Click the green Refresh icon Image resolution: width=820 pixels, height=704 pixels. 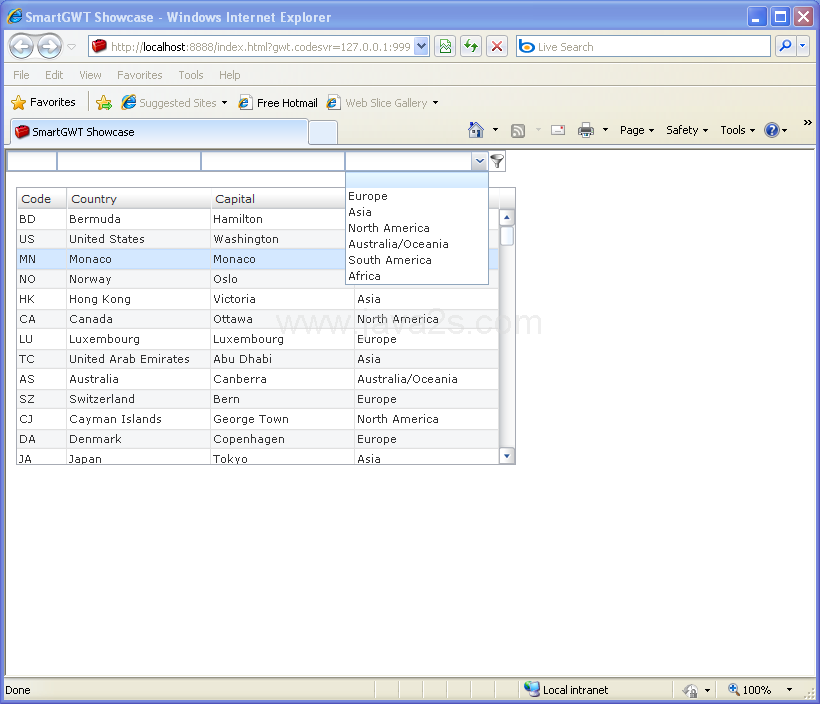(x=471, y=47)
